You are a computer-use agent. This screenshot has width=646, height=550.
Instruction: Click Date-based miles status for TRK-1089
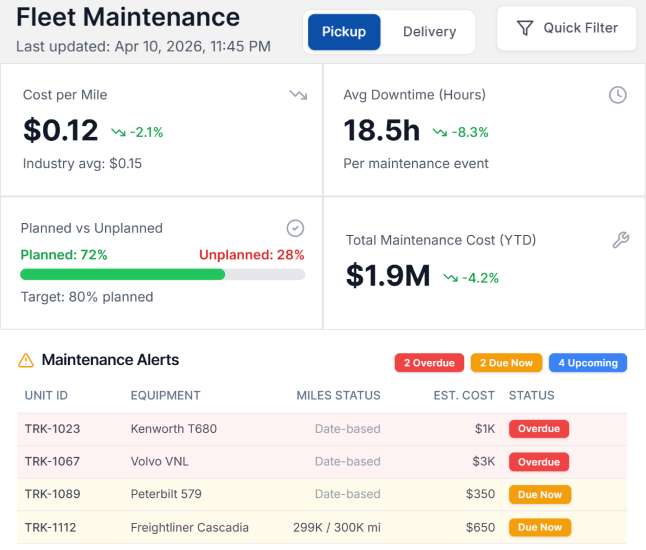pos(348,494)
